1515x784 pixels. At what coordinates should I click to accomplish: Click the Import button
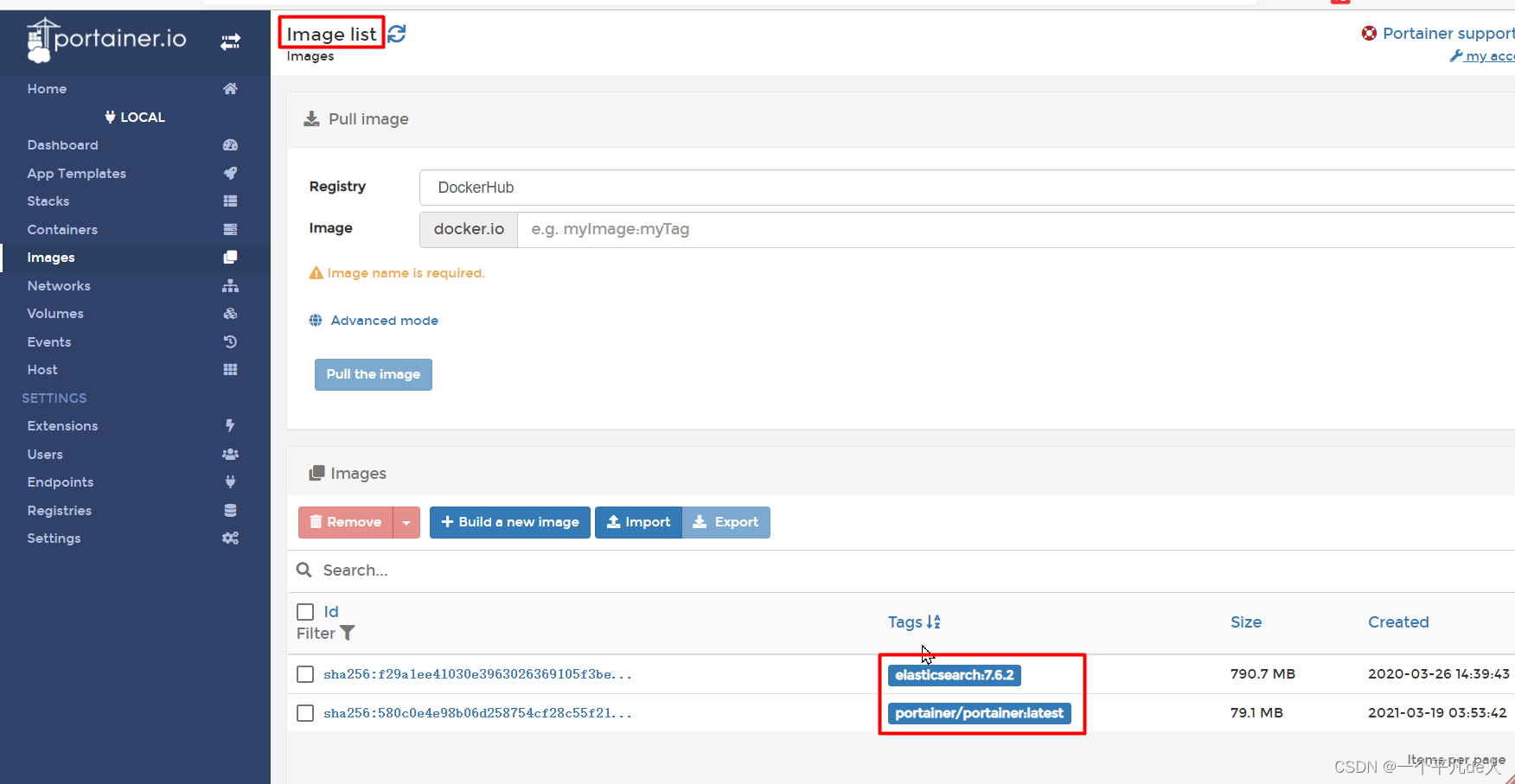pos(638,522)
